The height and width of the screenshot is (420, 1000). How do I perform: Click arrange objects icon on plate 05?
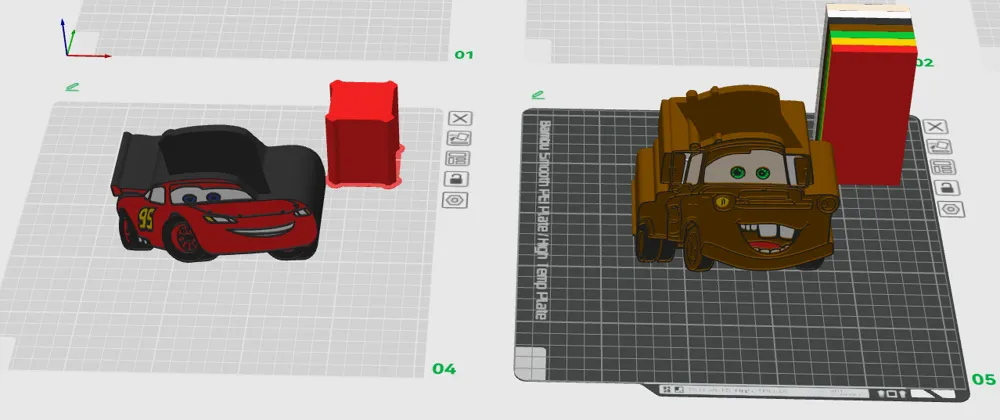(x=943, y=167)
